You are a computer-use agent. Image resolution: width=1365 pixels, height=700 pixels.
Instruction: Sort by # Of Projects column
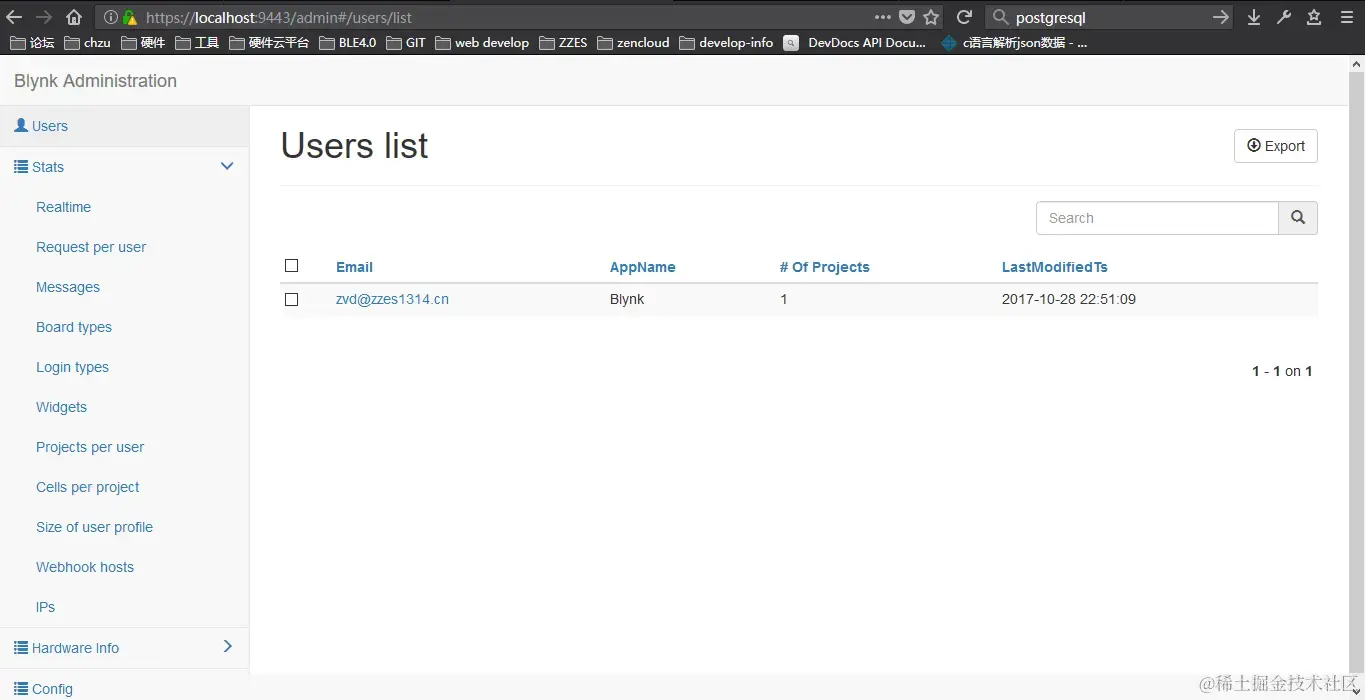click(x=825, y=267)
